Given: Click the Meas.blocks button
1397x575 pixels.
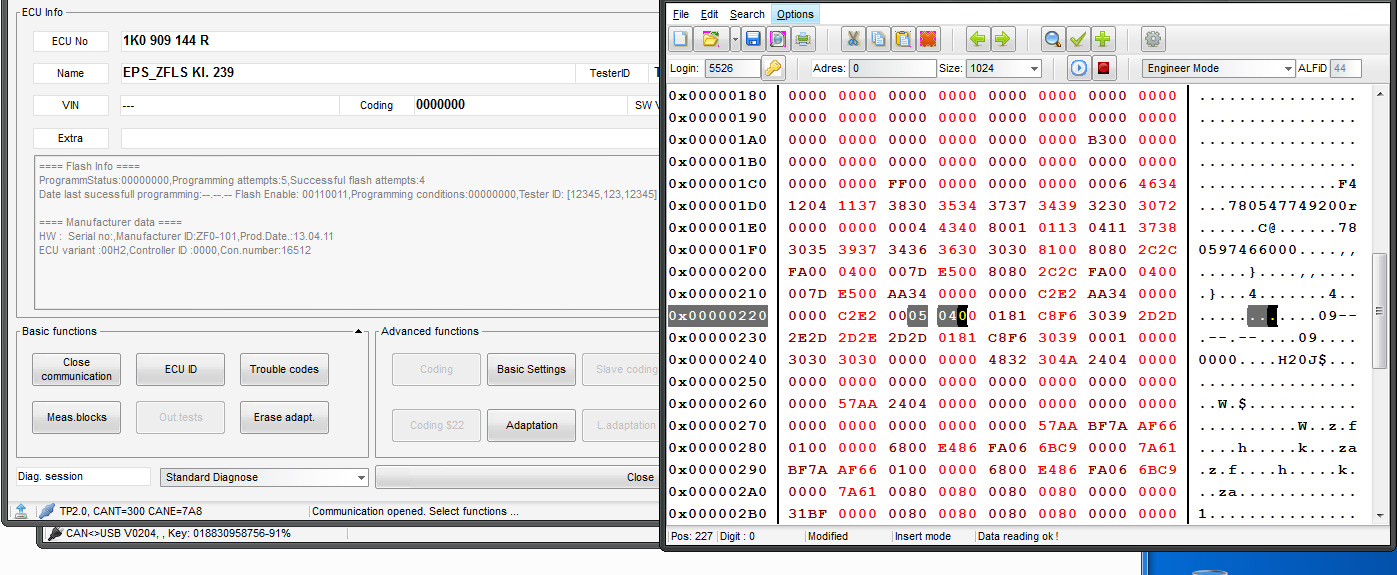Looking at the screenshot, I should [76, 417].
